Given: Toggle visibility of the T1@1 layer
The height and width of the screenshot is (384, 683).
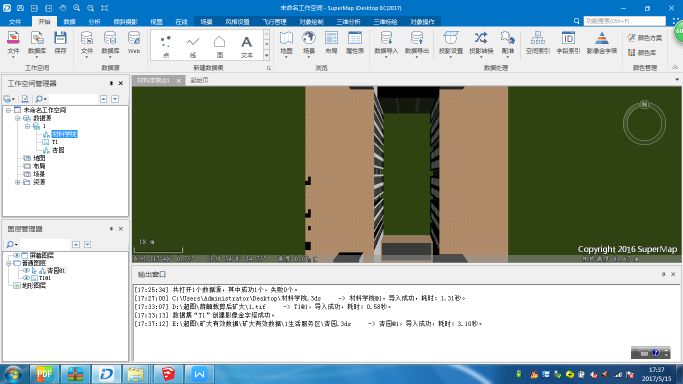Looking at the screenshot, I should pyautogui.click(x=26, y=278).
